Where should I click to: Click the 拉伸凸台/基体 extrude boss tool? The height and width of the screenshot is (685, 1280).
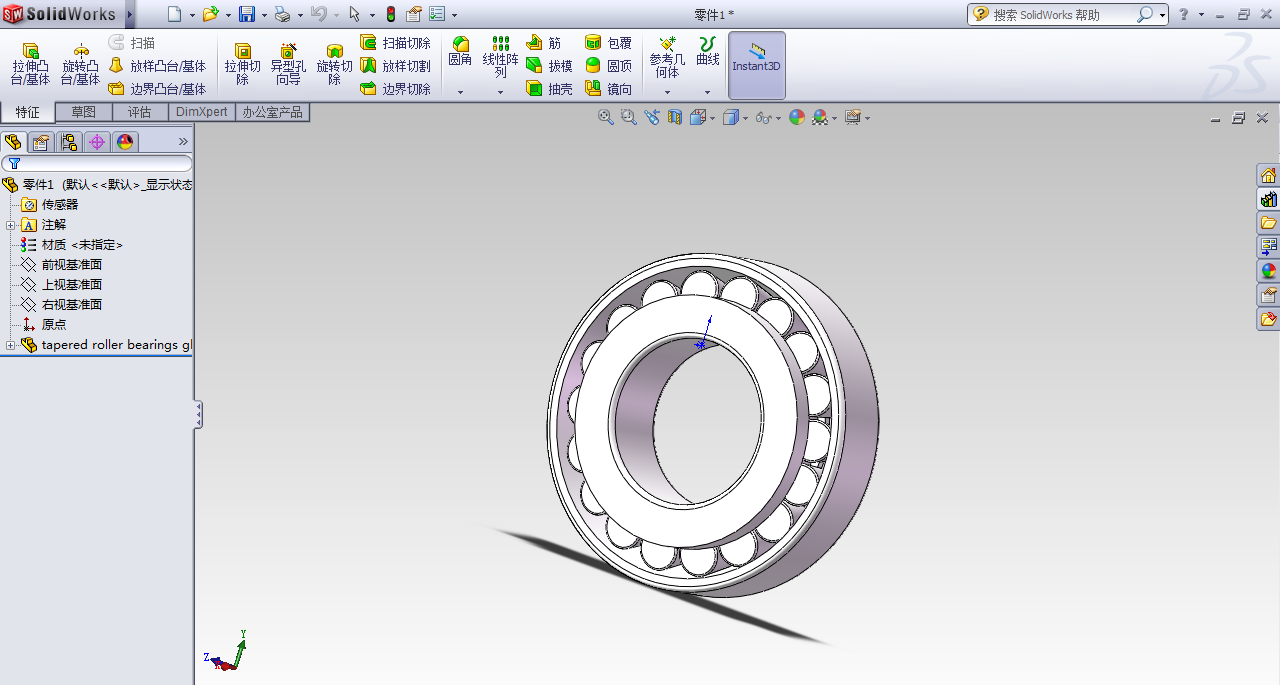[30, 64]
